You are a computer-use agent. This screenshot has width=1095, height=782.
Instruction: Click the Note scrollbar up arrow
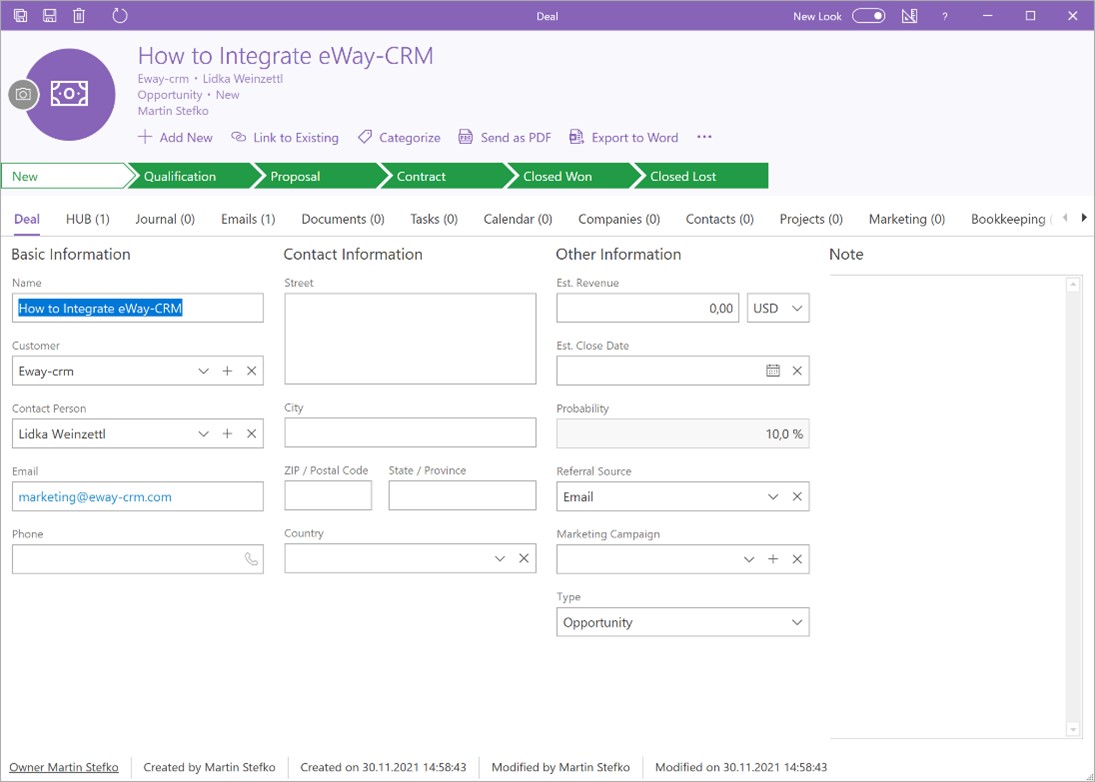1073,285
